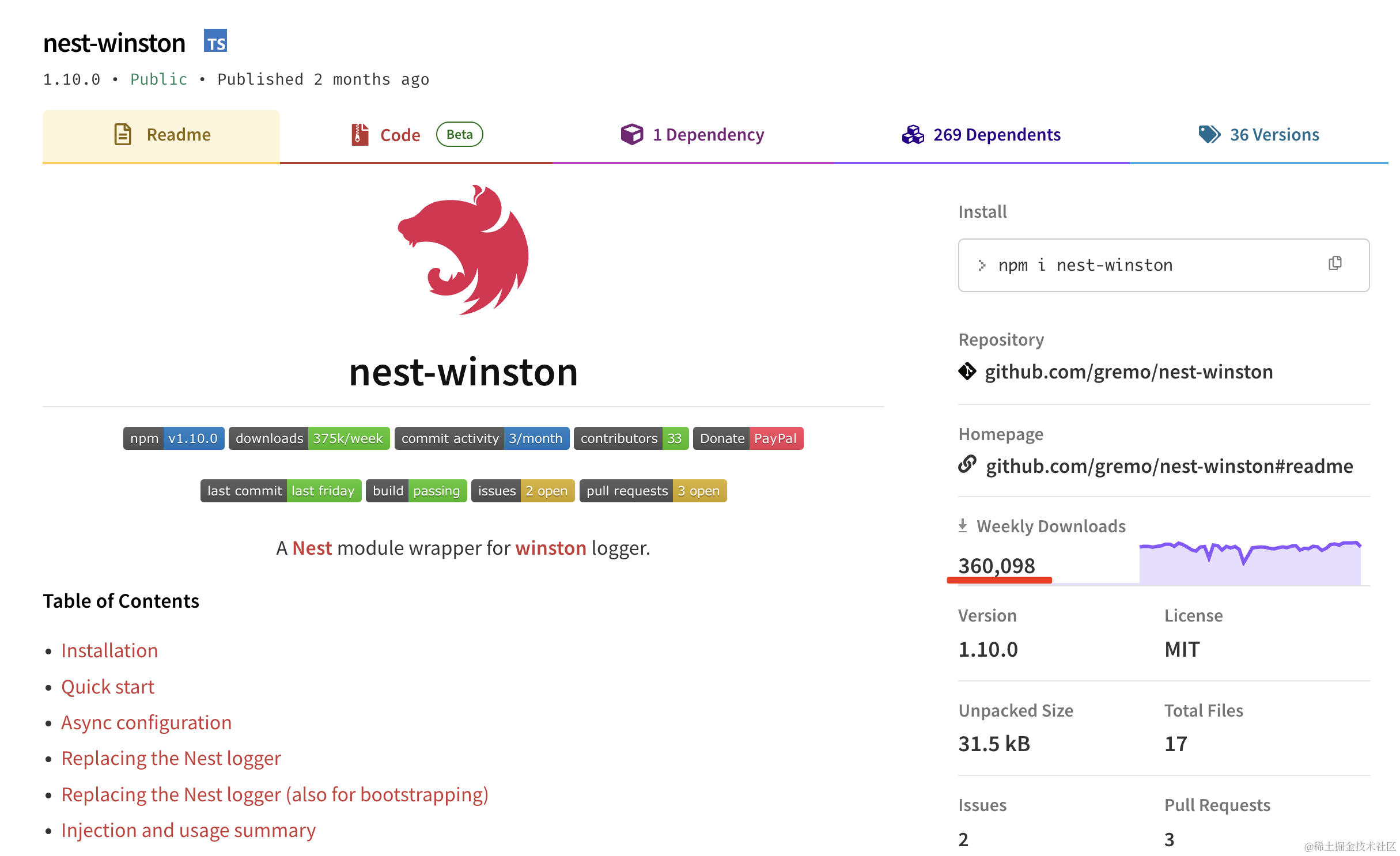
Task: Open the Readme tab
Action: pos(161,135)
